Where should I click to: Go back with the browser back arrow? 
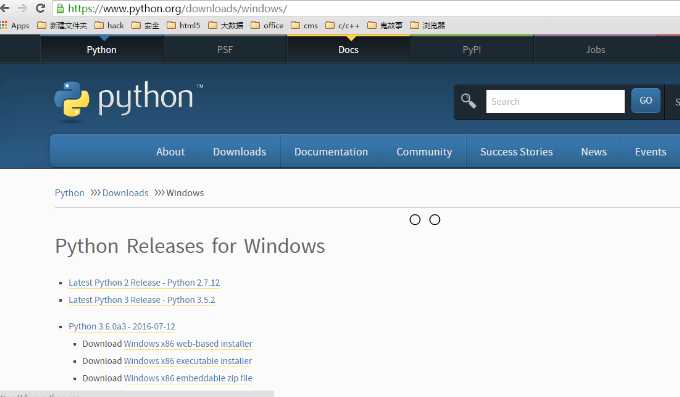5,8
